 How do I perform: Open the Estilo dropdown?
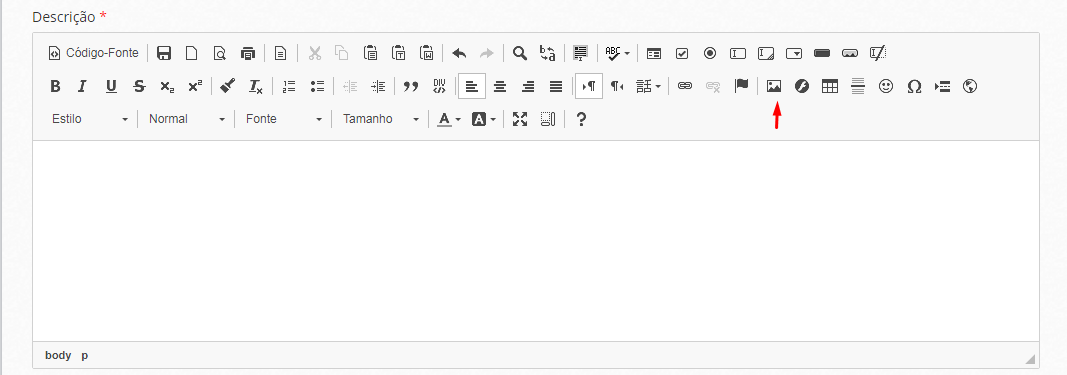(x=90, y=119)
